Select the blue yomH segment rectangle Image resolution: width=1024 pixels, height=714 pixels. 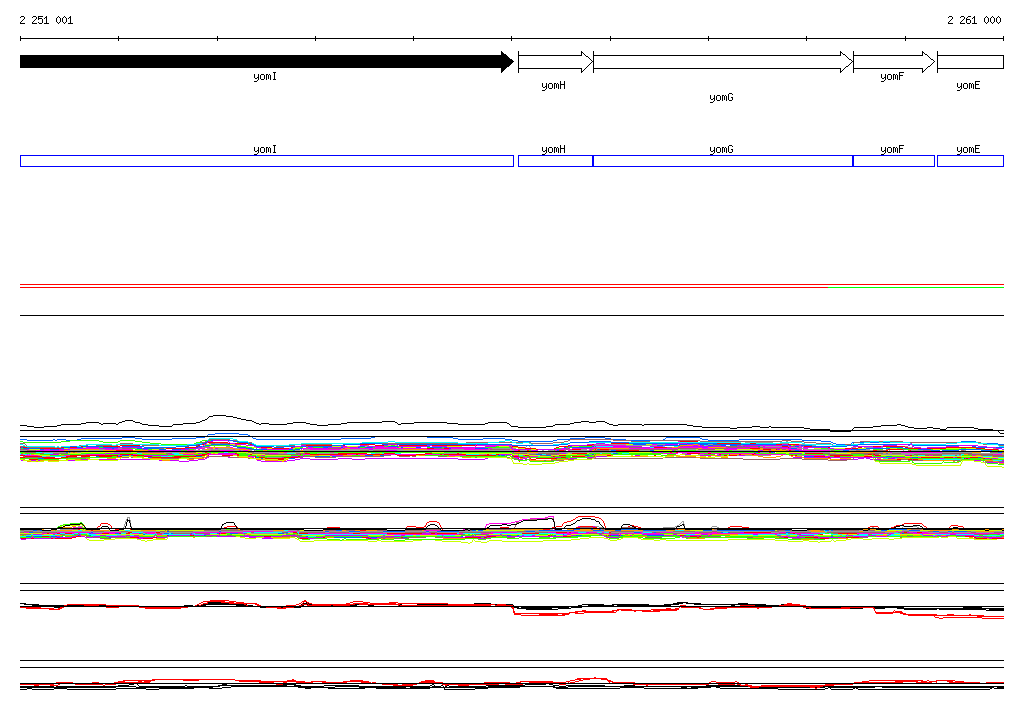click(x=556, y=161)
